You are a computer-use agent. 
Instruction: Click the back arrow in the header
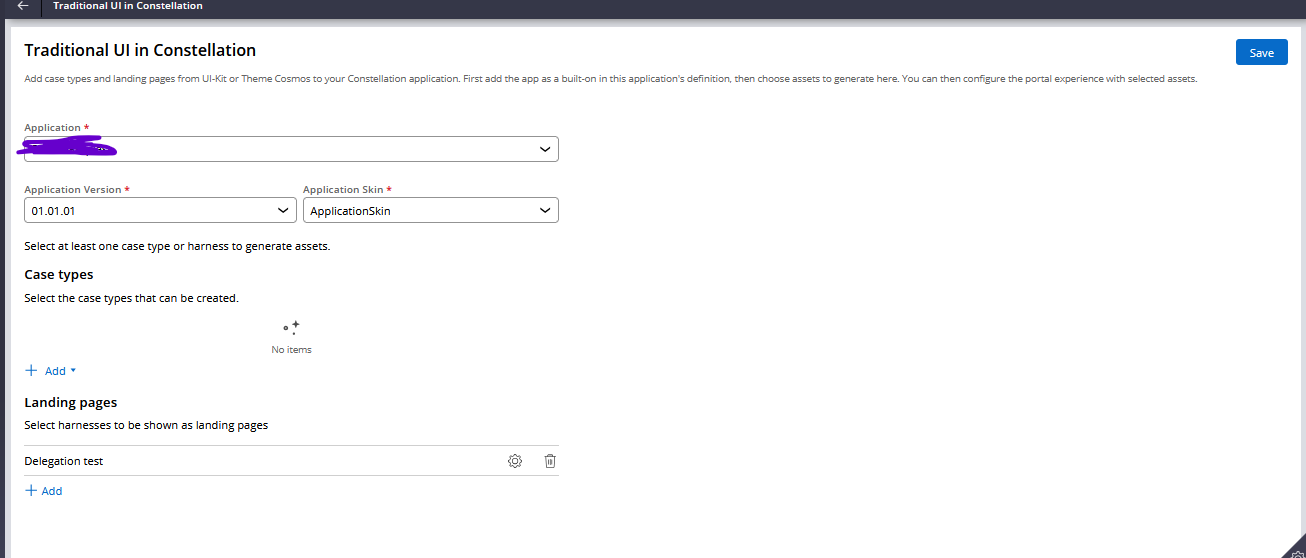pos(23,6)
